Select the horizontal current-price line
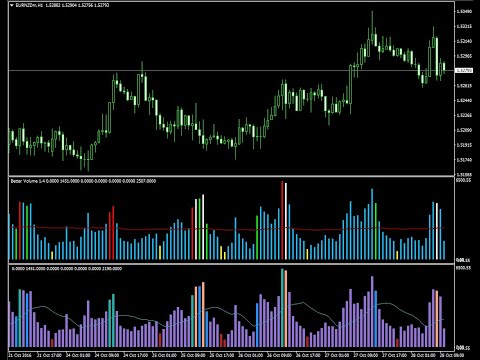This screenshot has width=480, height=360. (x=231, y=70)
